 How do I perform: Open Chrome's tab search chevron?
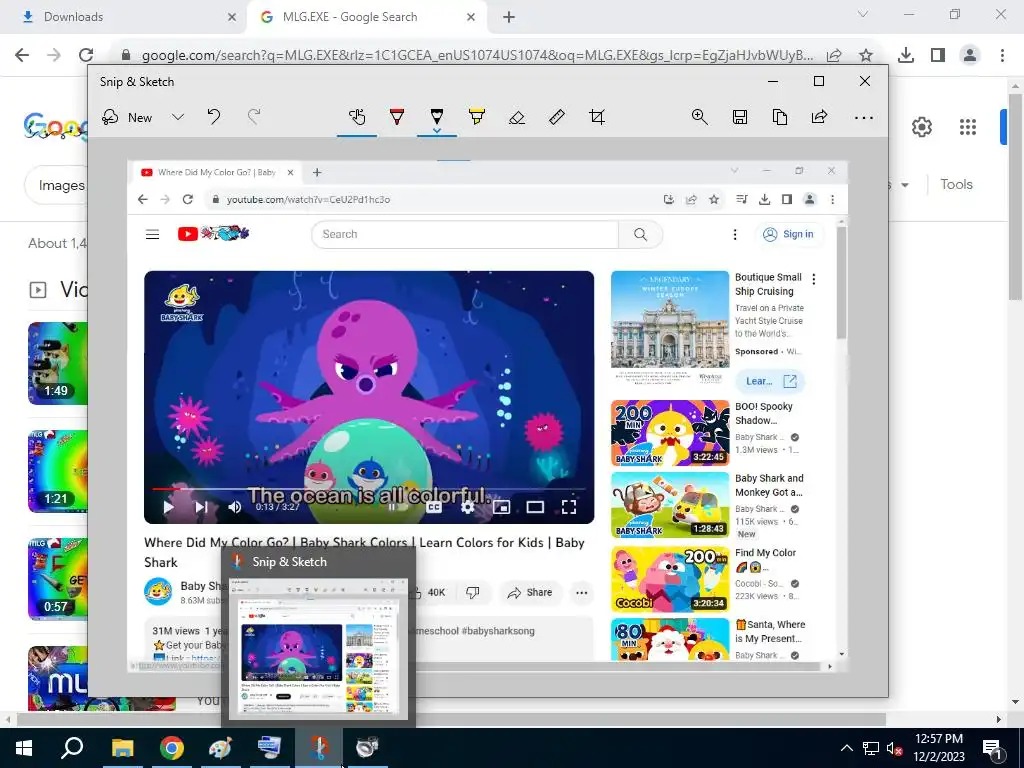click(863, 14)
